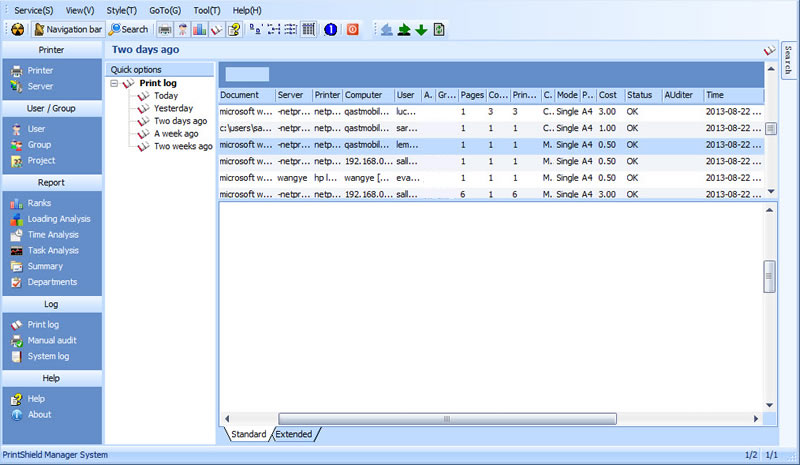The width and height of the screenshot is (800, 465).
Task: Click the print log book toolbar icon
Action: [x=217, y=30]
